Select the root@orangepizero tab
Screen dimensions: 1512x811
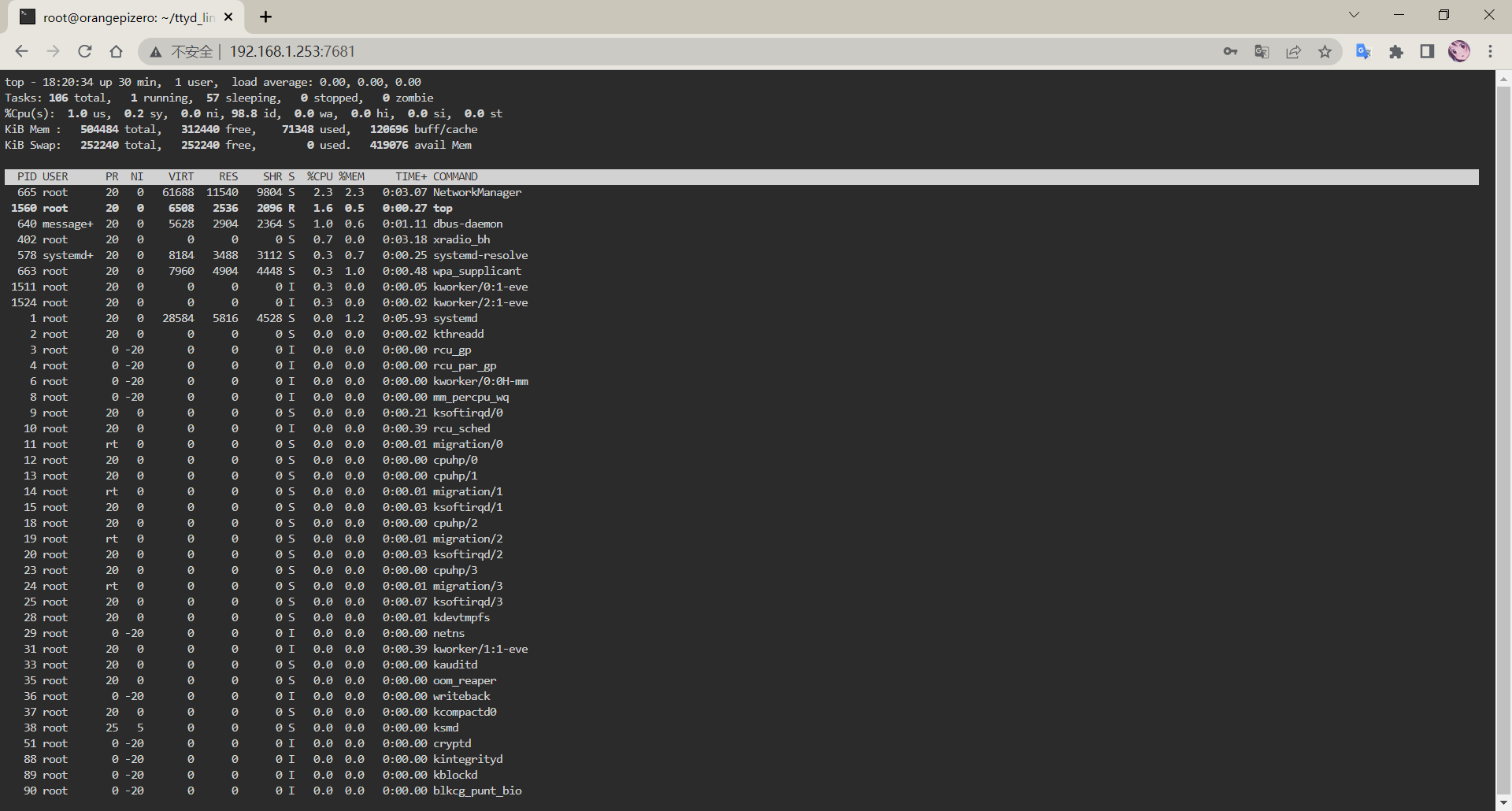click(x=126, y=17)
